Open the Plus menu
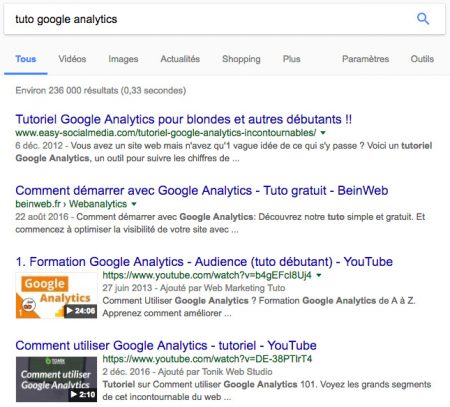Viewport: 450px width, 407px height. (x=292, y=59)
